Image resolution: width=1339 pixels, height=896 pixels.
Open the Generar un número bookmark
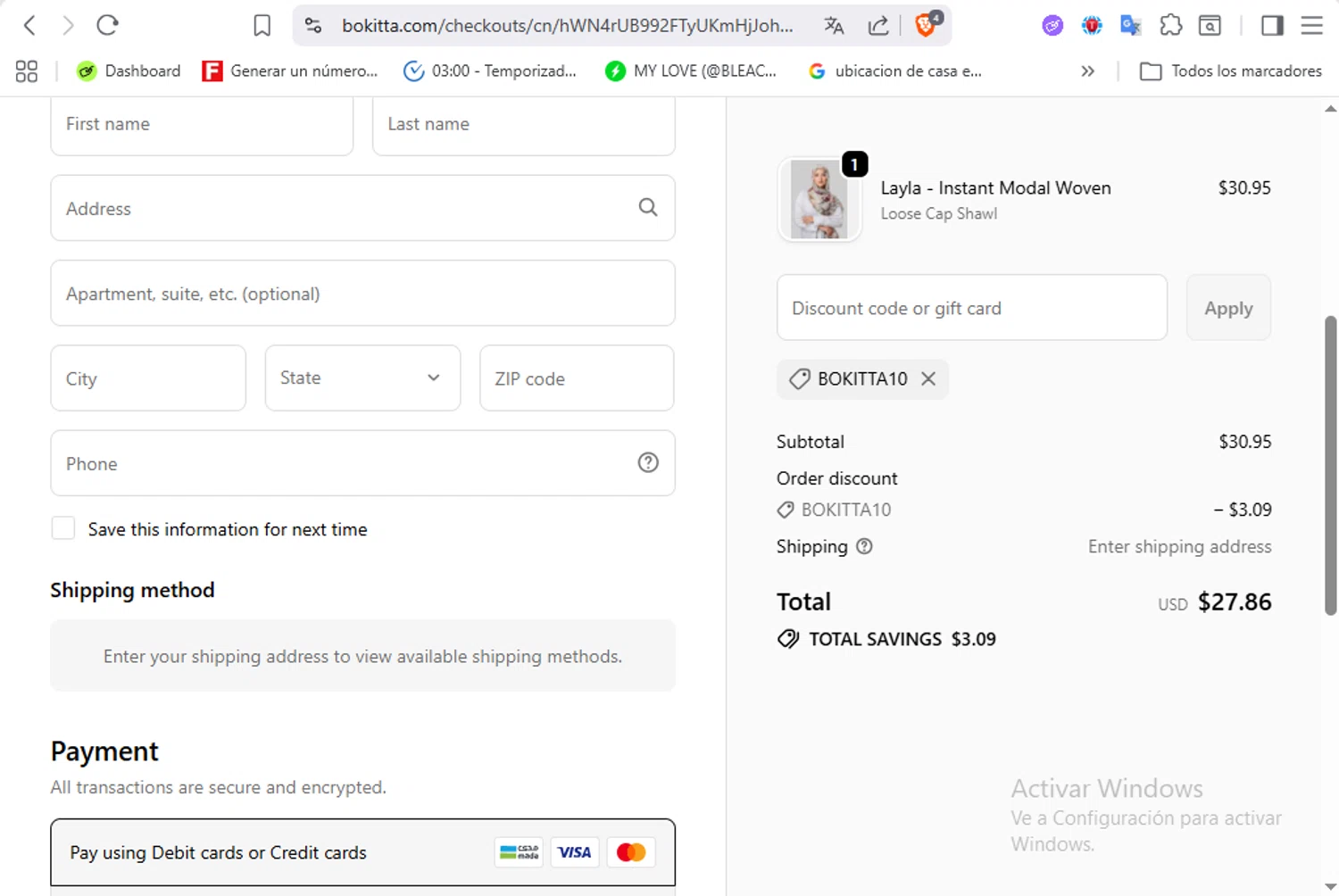[290, 71]
